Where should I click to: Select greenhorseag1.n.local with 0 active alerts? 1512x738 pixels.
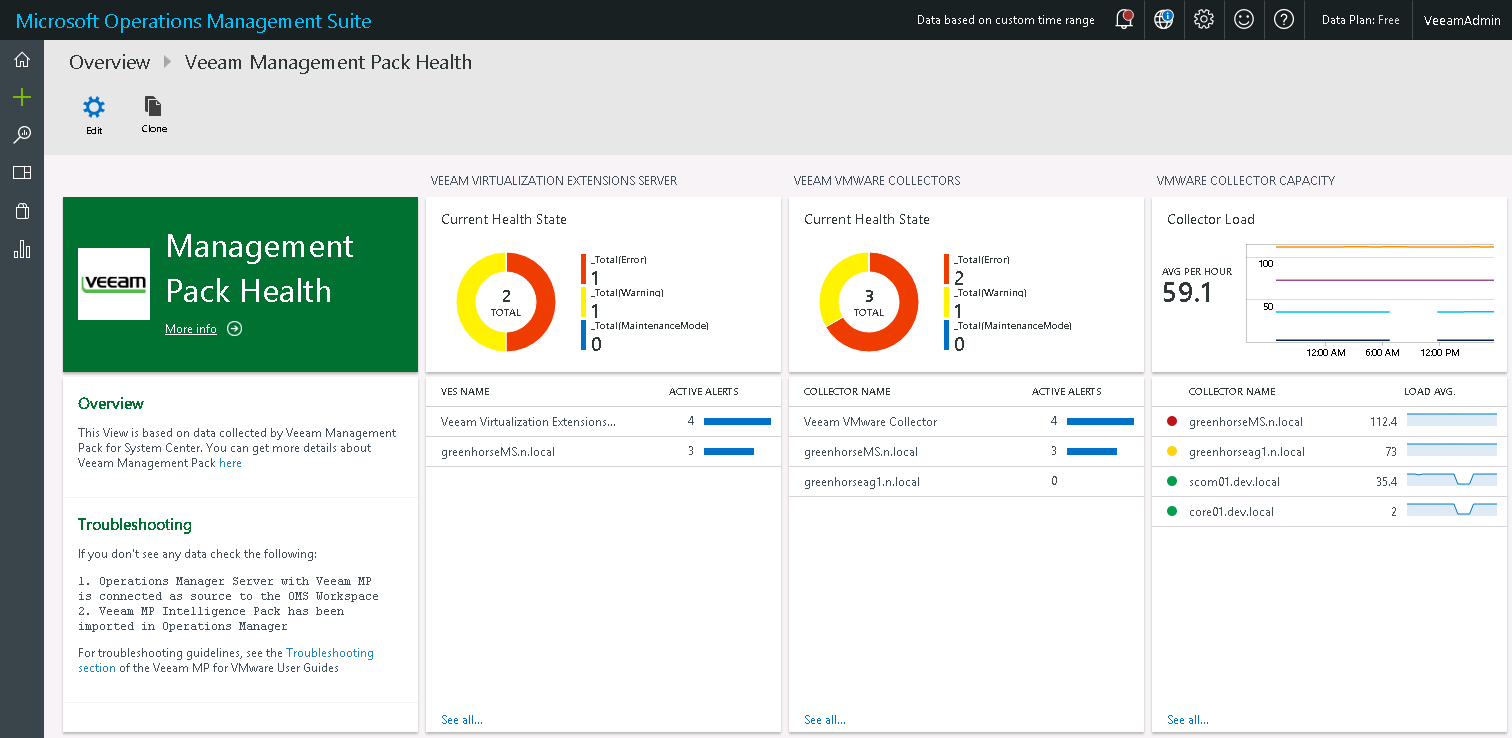coord(966,482)
